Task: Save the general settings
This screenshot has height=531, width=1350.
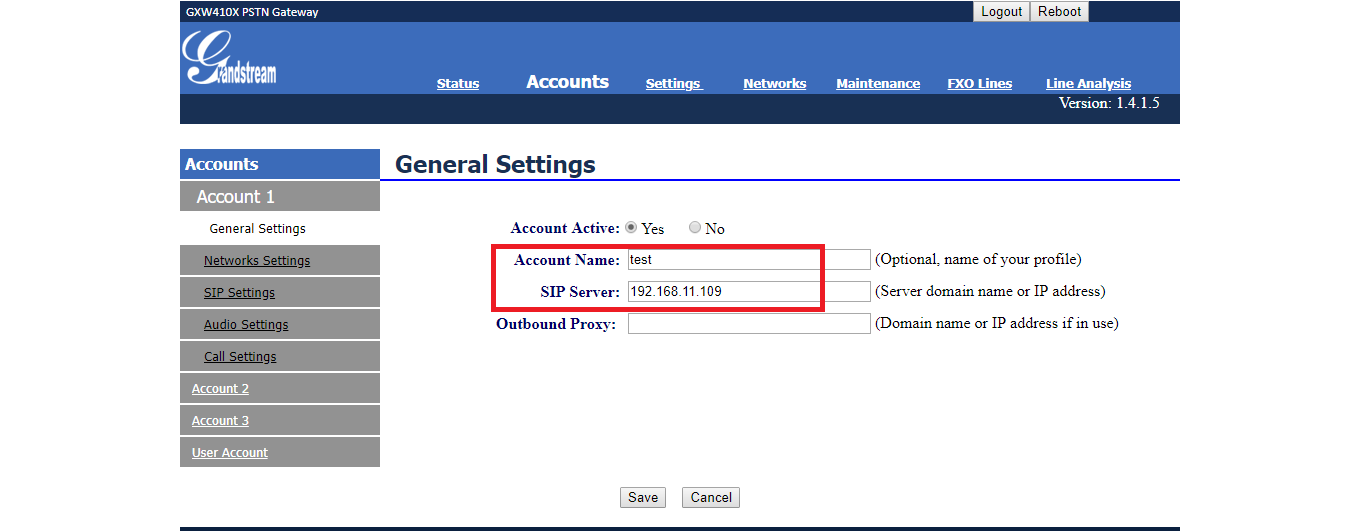Action: point(643,497)
